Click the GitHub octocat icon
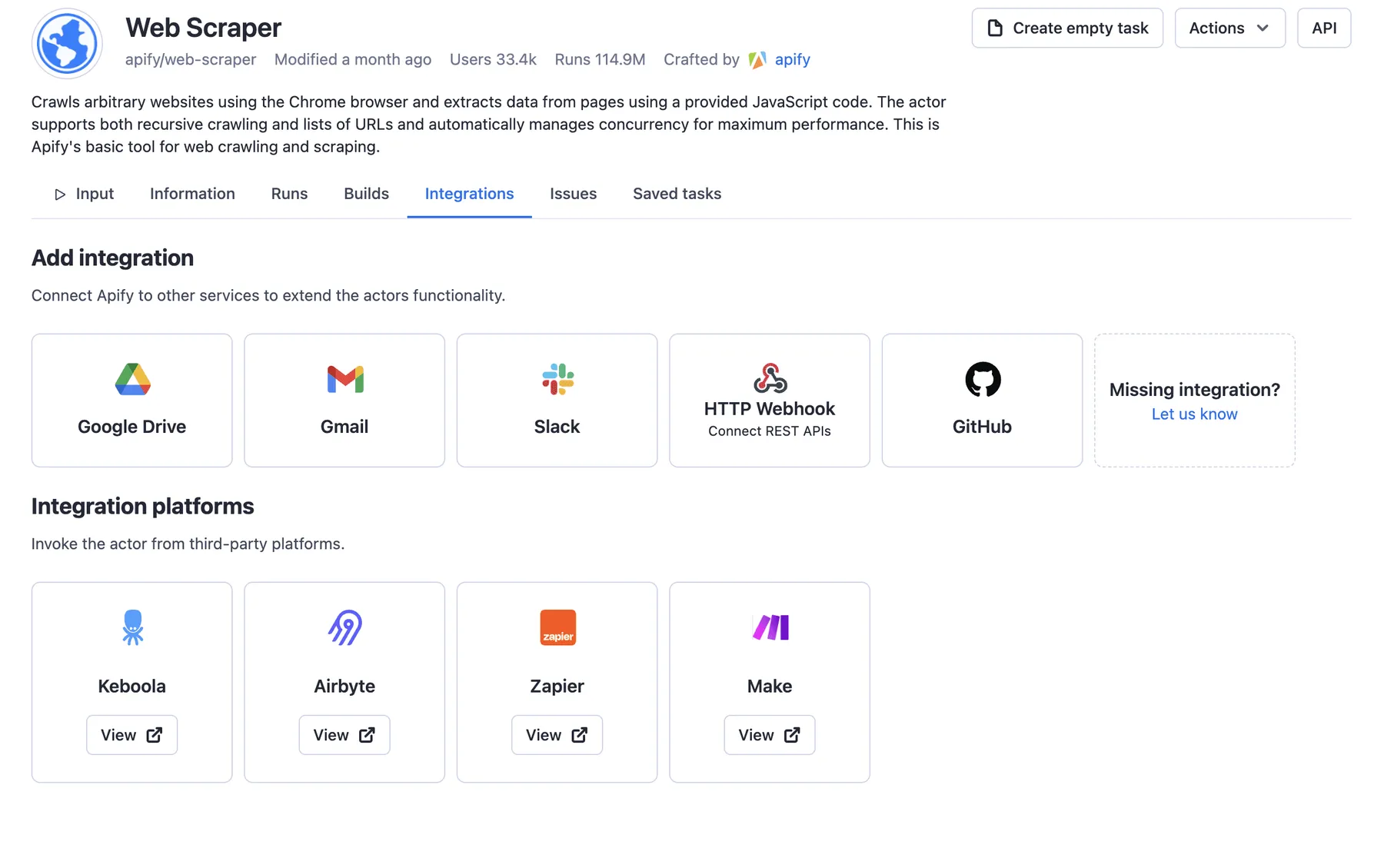The width and height of the screenshot is (1384, 868). (983, 379)
